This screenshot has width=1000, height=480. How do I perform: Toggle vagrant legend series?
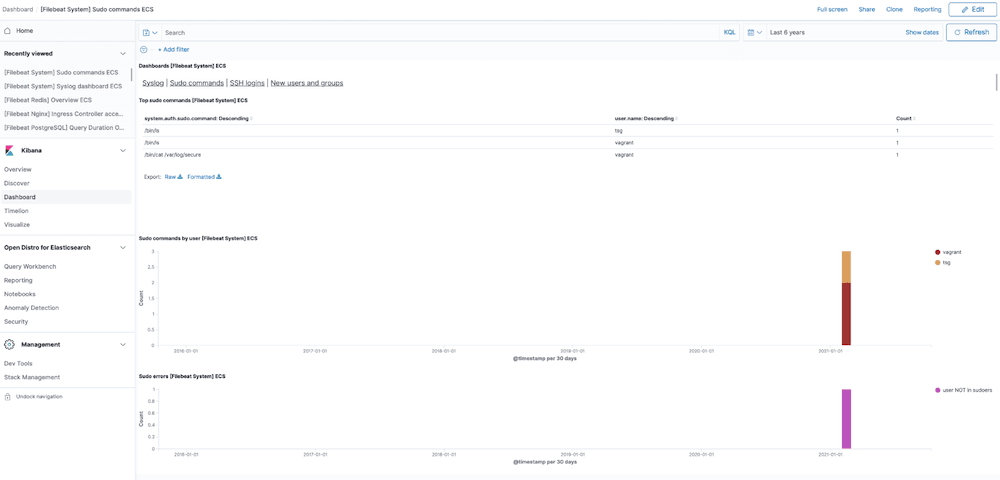(x=946, y=252)
